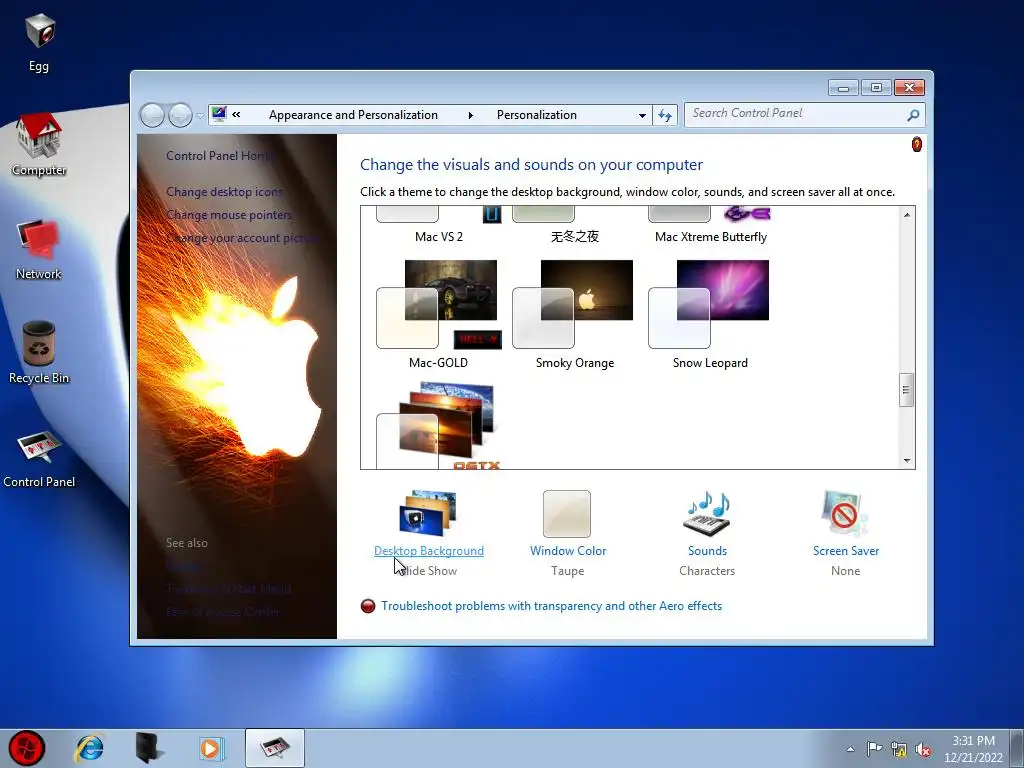Screen dimensions: 1024x768
Task: Select the Control Panel taskbar button
Action: coord(275,748)
